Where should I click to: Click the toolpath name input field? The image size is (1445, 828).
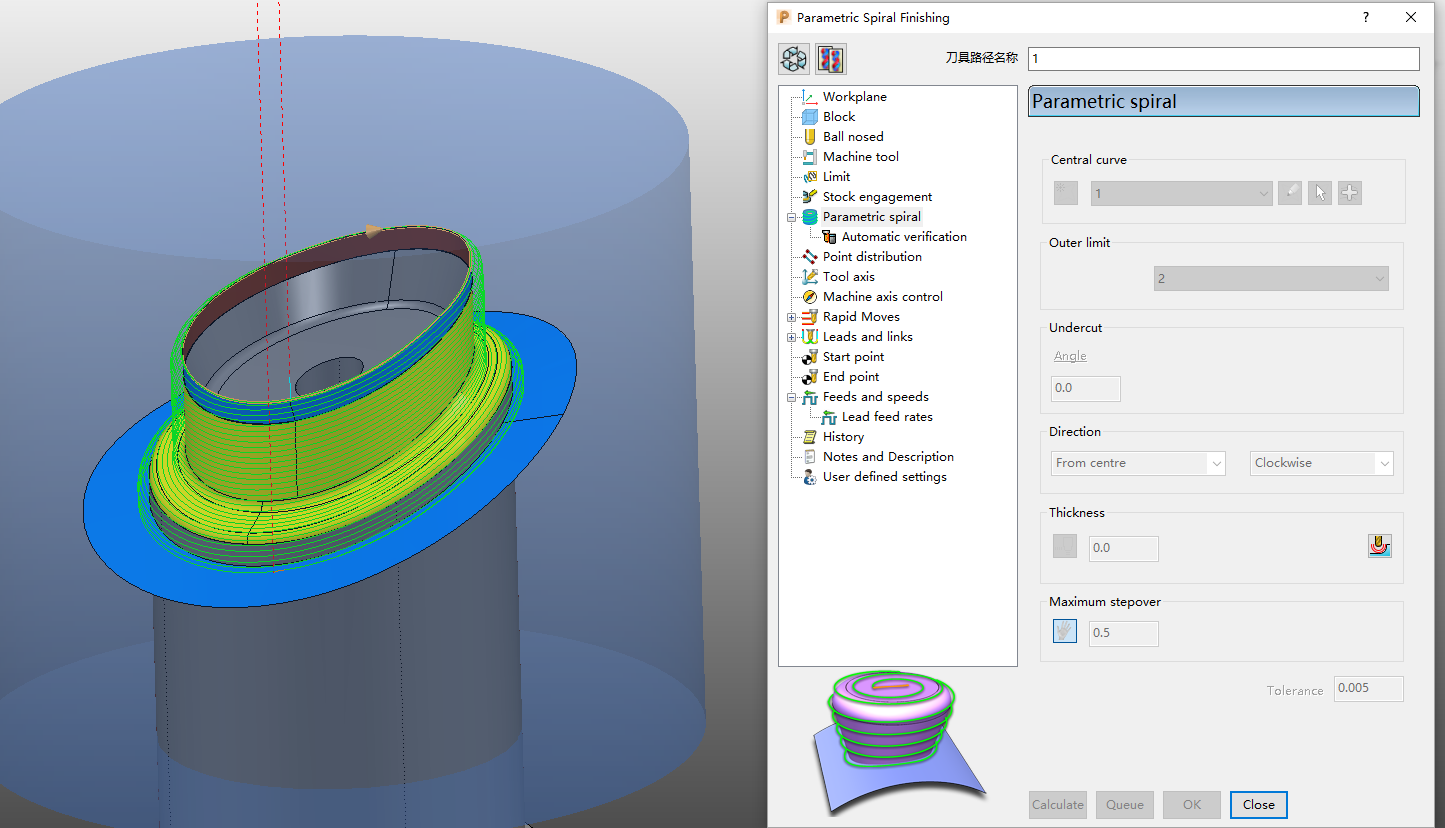tap(1222, 58)
